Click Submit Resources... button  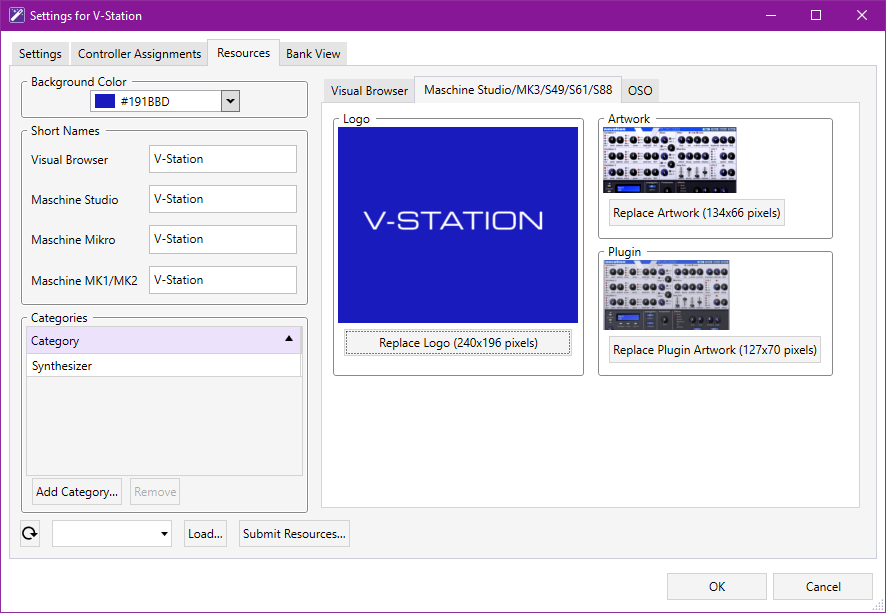tap(294, 533)
